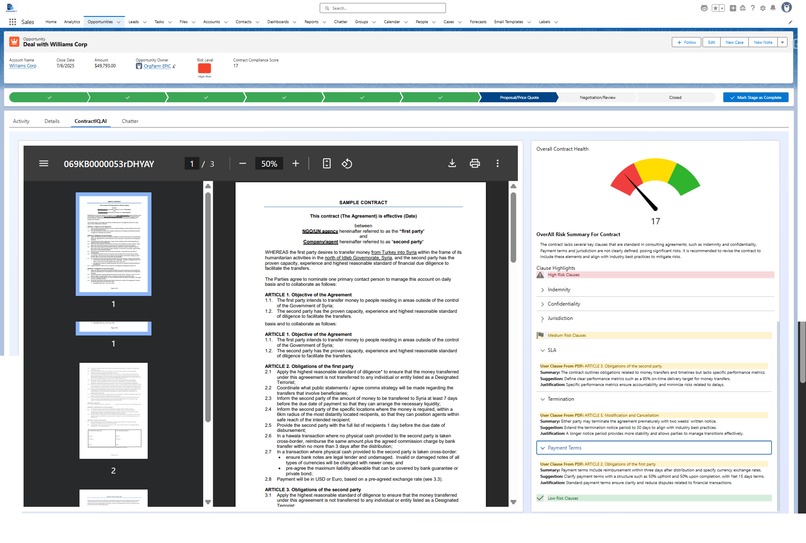Go to Home in navigation bar

click(51, 22)
